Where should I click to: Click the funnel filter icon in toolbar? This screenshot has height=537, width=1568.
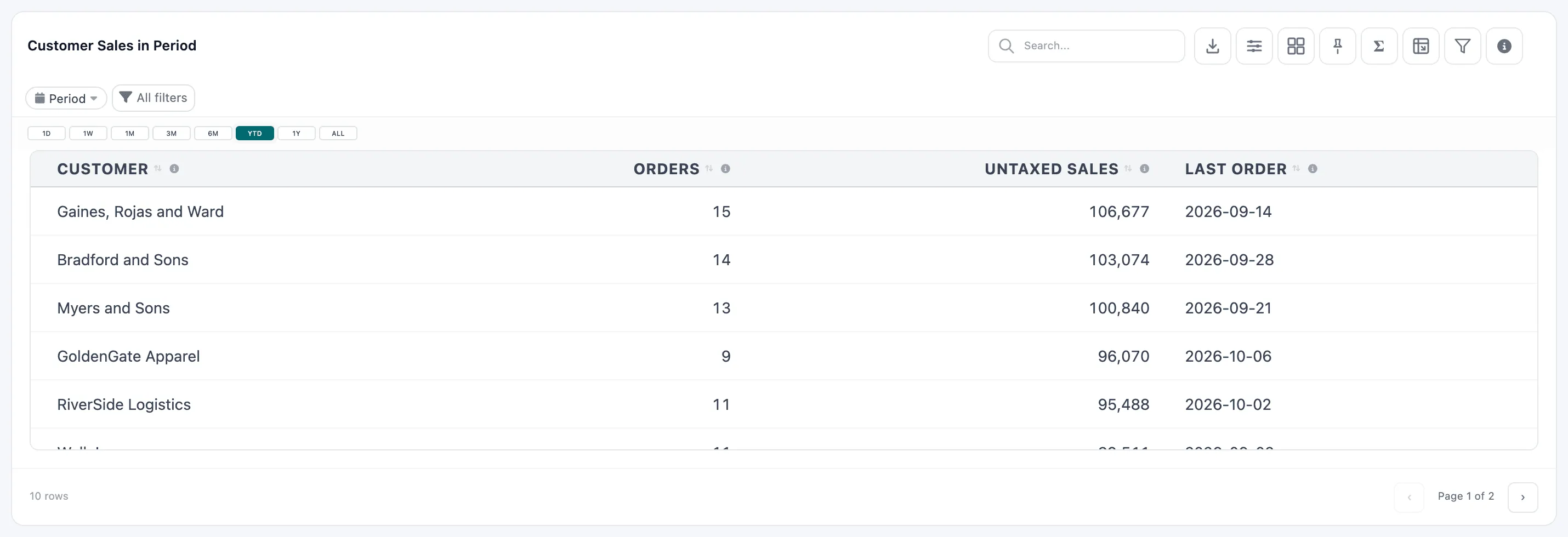click(x=1462, y=46)
